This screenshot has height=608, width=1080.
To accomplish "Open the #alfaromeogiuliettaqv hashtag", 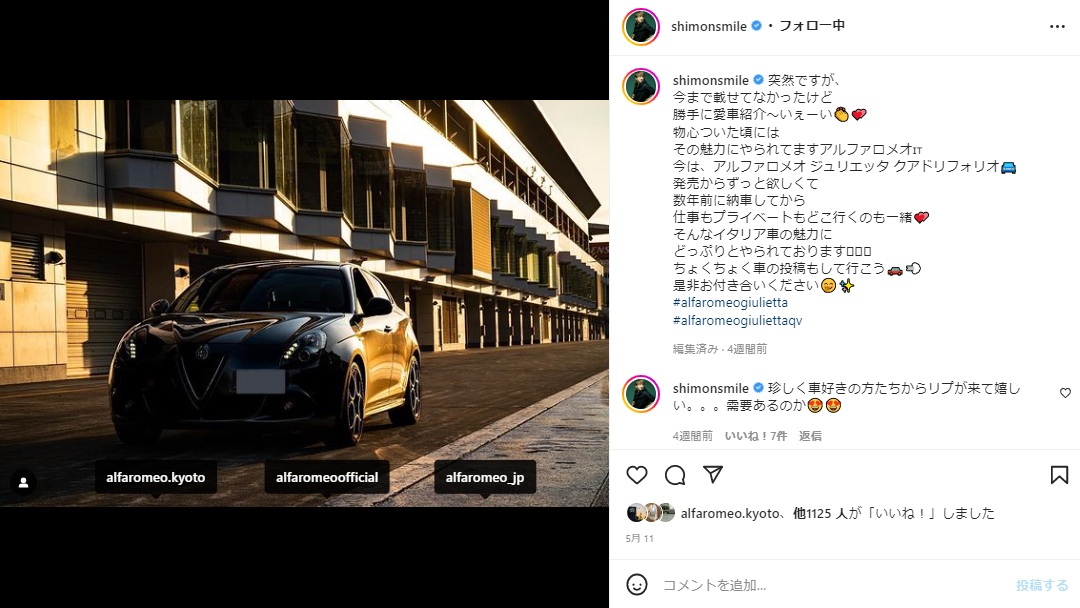I will coord(737,320).
